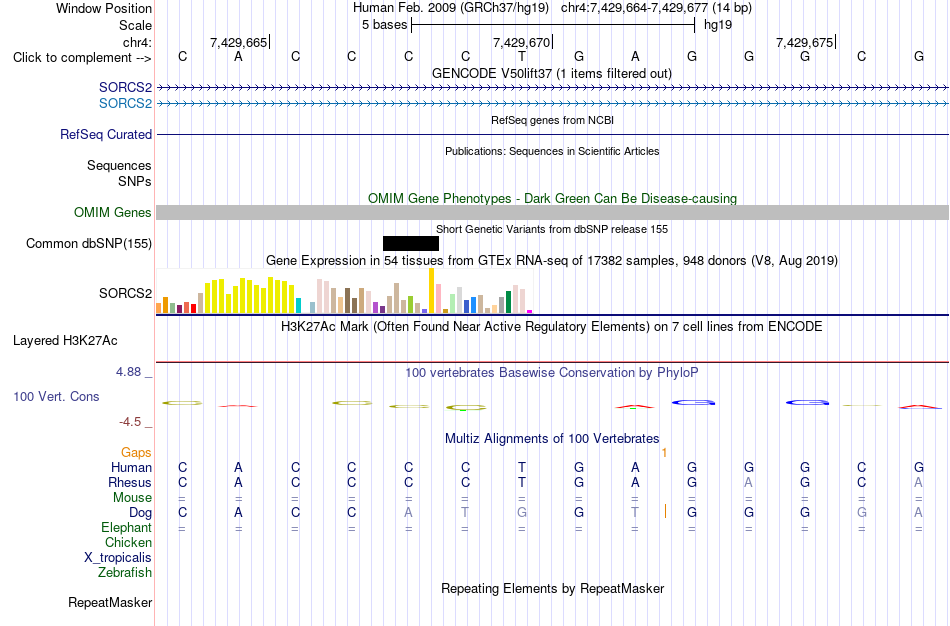Click 'Click to complement -->' label
Image resolution: width=950 pixels, height=626 pixels.
click(x=82, y=58)
